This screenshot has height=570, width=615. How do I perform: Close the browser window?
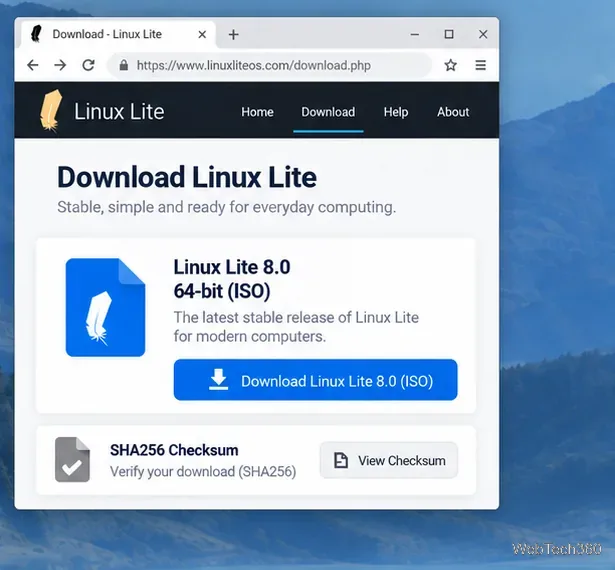pos(483,35)
